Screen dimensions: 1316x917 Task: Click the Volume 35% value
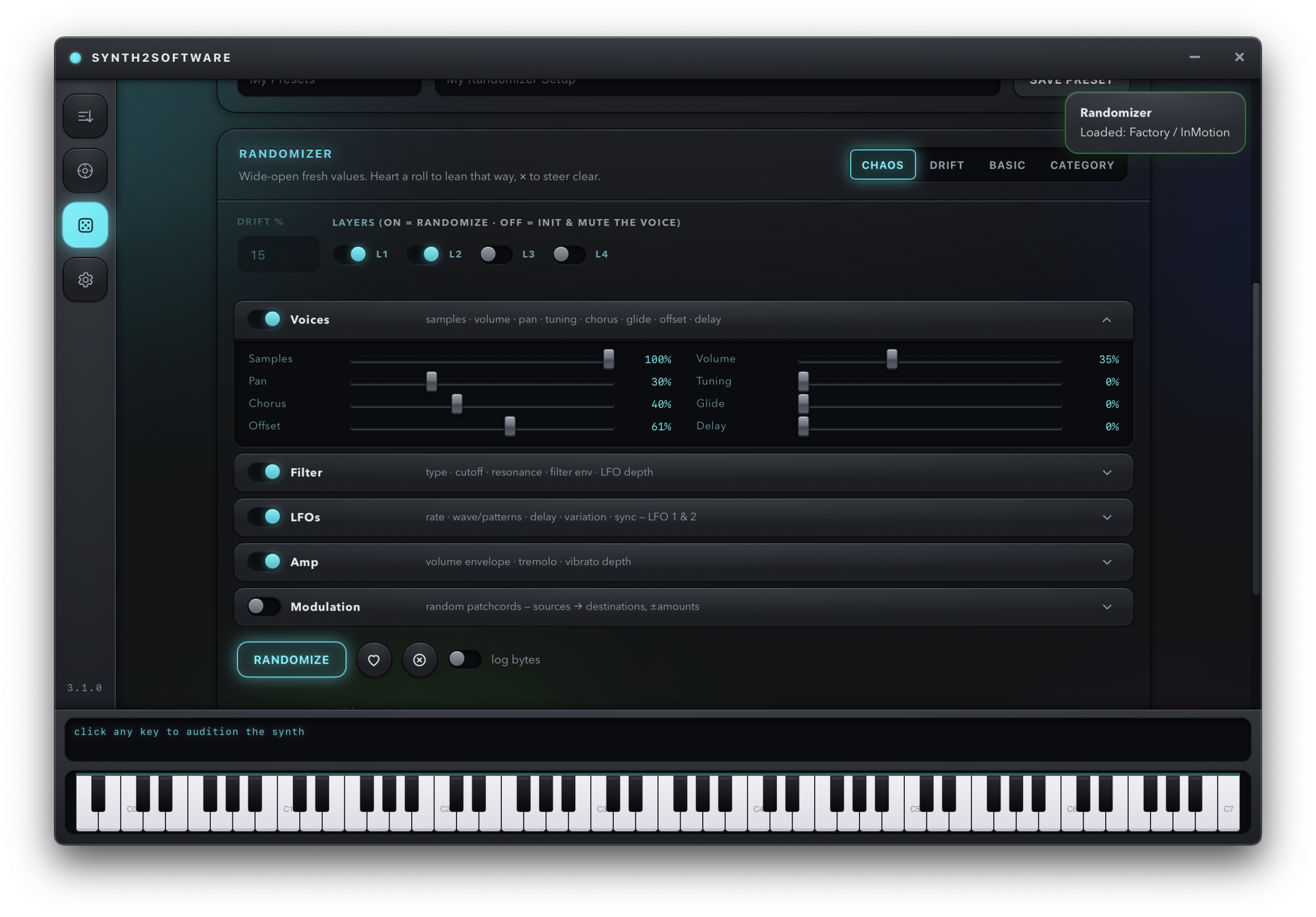click(x=1108, y=359)
